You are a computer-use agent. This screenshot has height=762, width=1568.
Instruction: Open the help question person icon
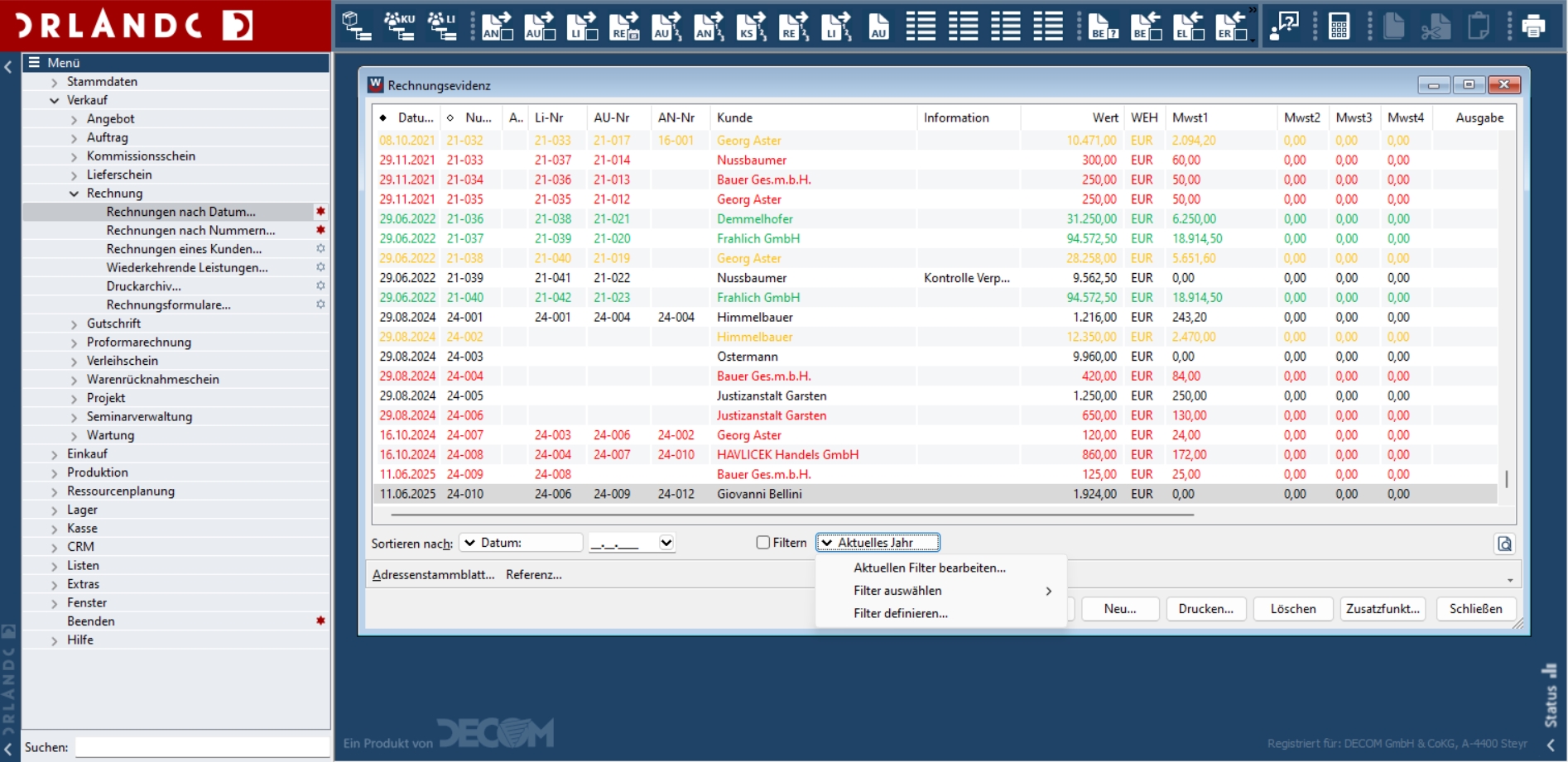tap(1284, 26)
